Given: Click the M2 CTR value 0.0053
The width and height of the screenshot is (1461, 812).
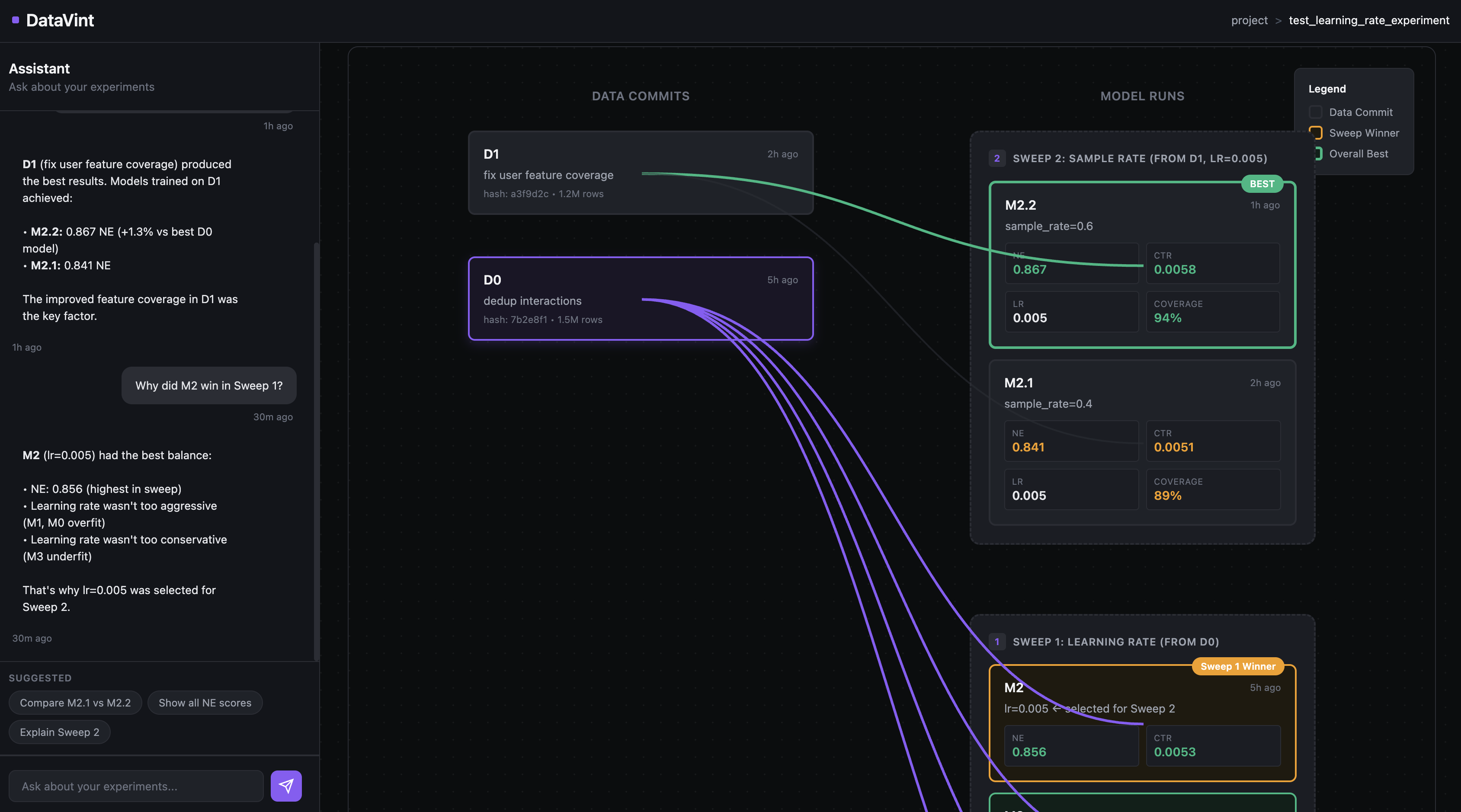Looking at the screenshot, I should click(1175, 752).
